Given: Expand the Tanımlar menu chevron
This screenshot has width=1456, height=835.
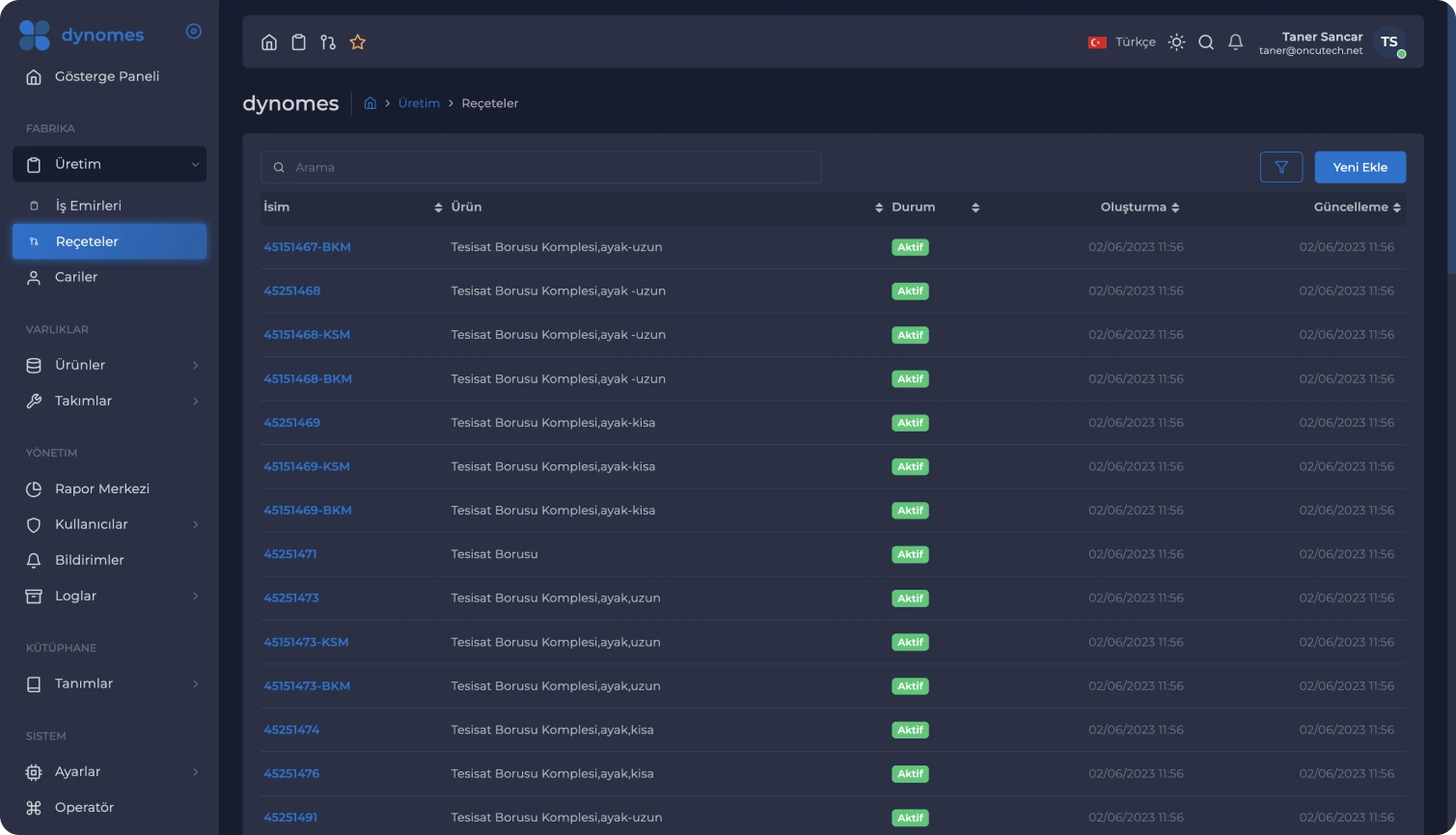Looking at the screenshot, I should click(195, 683).
